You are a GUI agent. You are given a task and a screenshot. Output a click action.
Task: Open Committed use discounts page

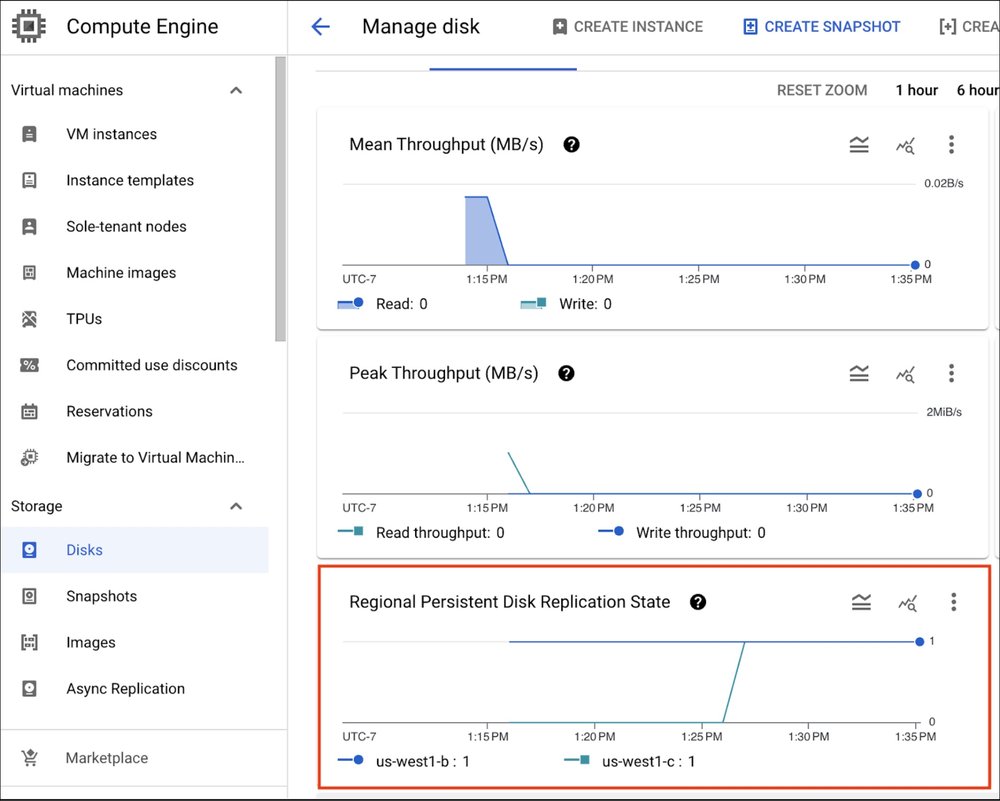pos(152,365)
